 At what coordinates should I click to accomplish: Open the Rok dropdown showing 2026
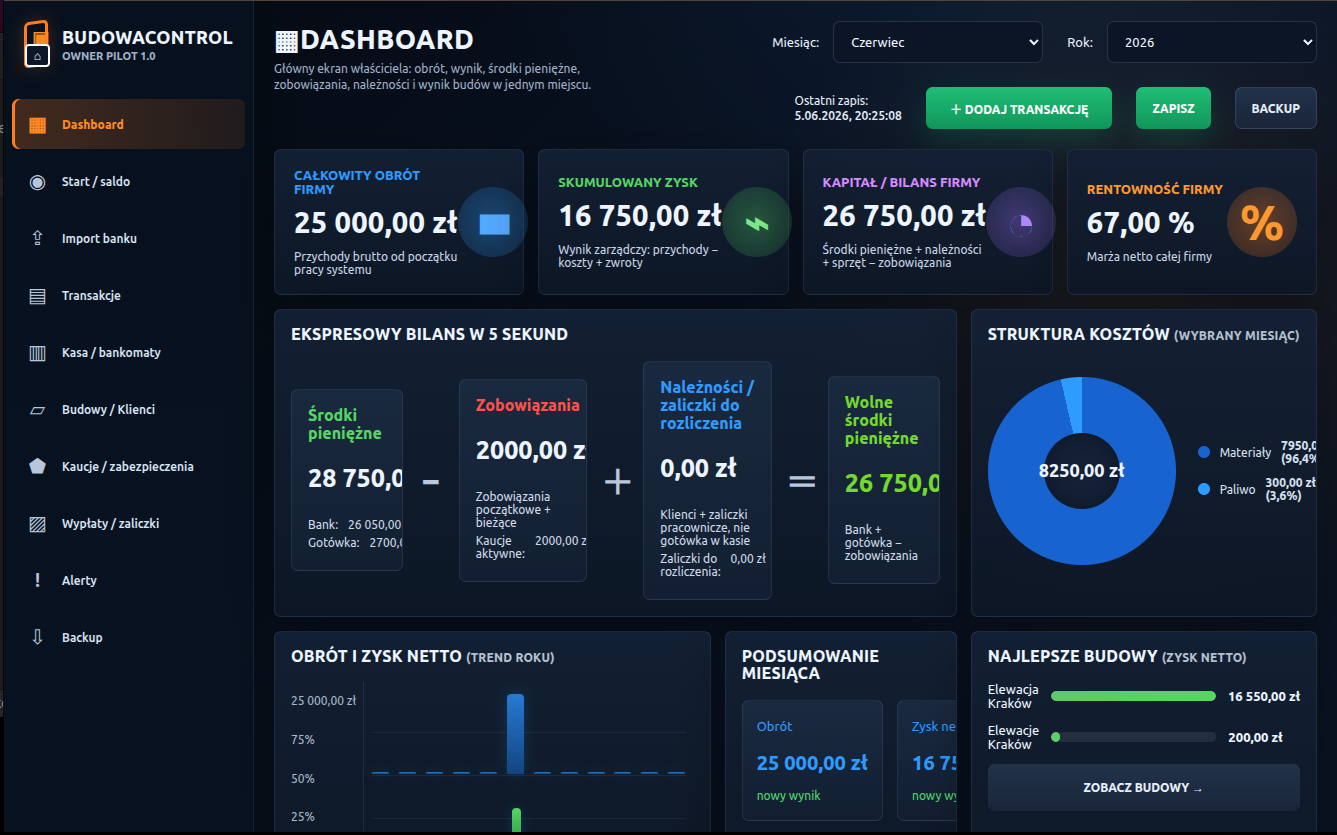pos(1211,43)
